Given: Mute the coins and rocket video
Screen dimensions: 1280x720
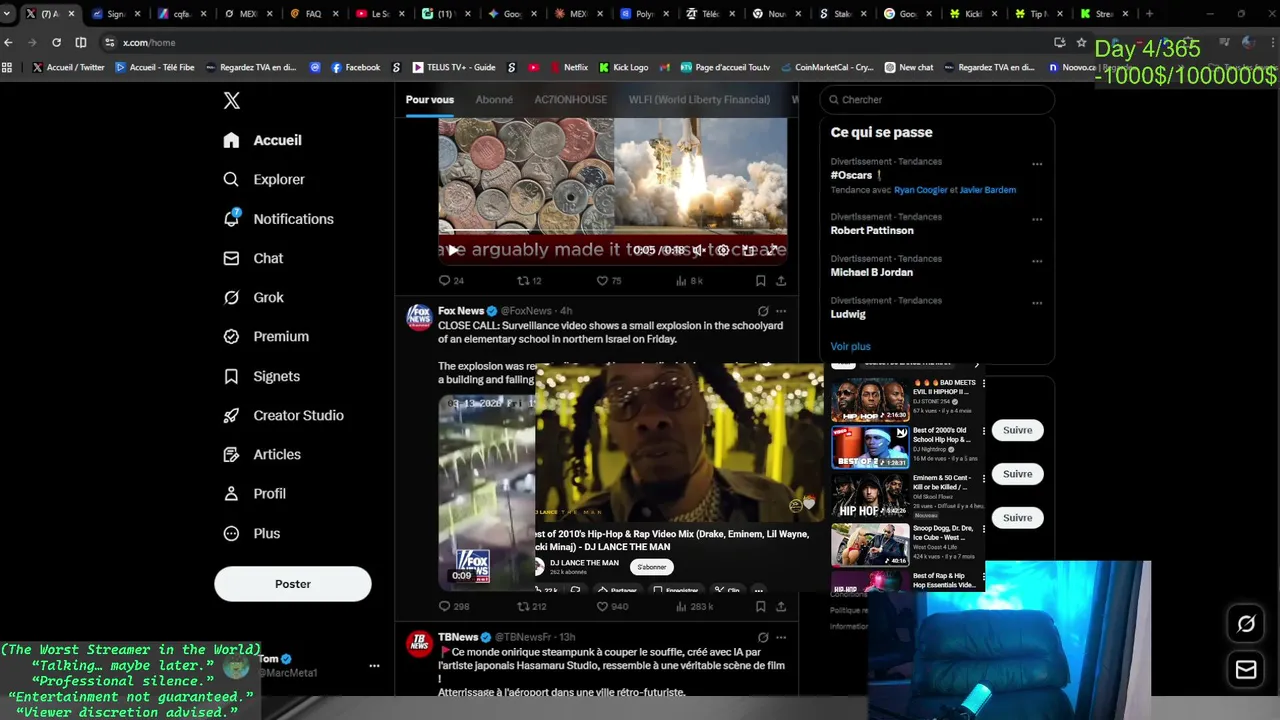Looking at the screenshot, I should click(698, 250).
